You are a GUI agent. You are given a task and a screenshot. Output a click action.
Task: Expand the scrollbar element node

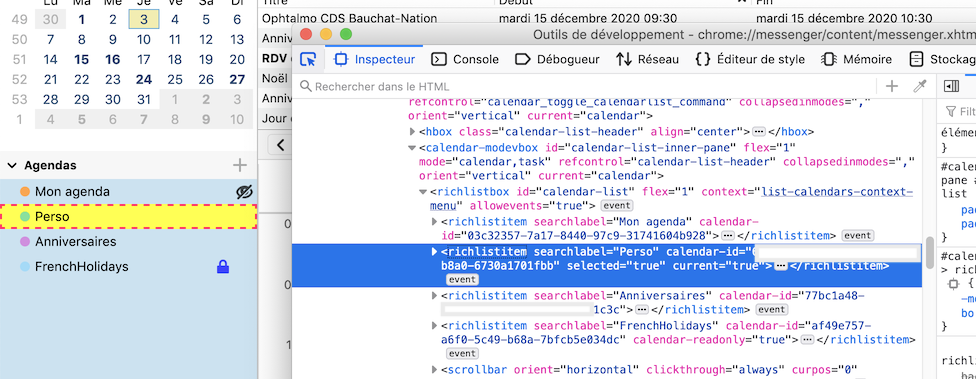(x=434, y=370)
